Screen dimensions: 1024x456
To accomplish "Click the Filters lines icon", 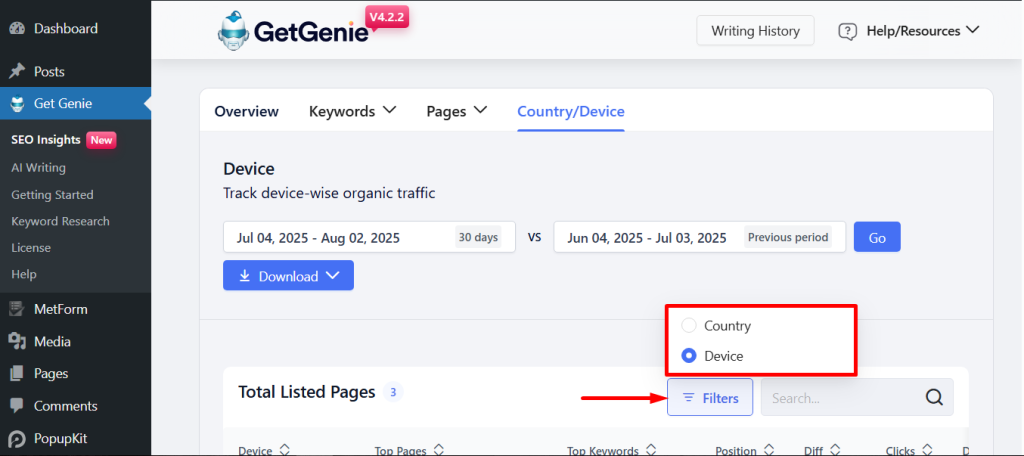I will click(688, 398).
